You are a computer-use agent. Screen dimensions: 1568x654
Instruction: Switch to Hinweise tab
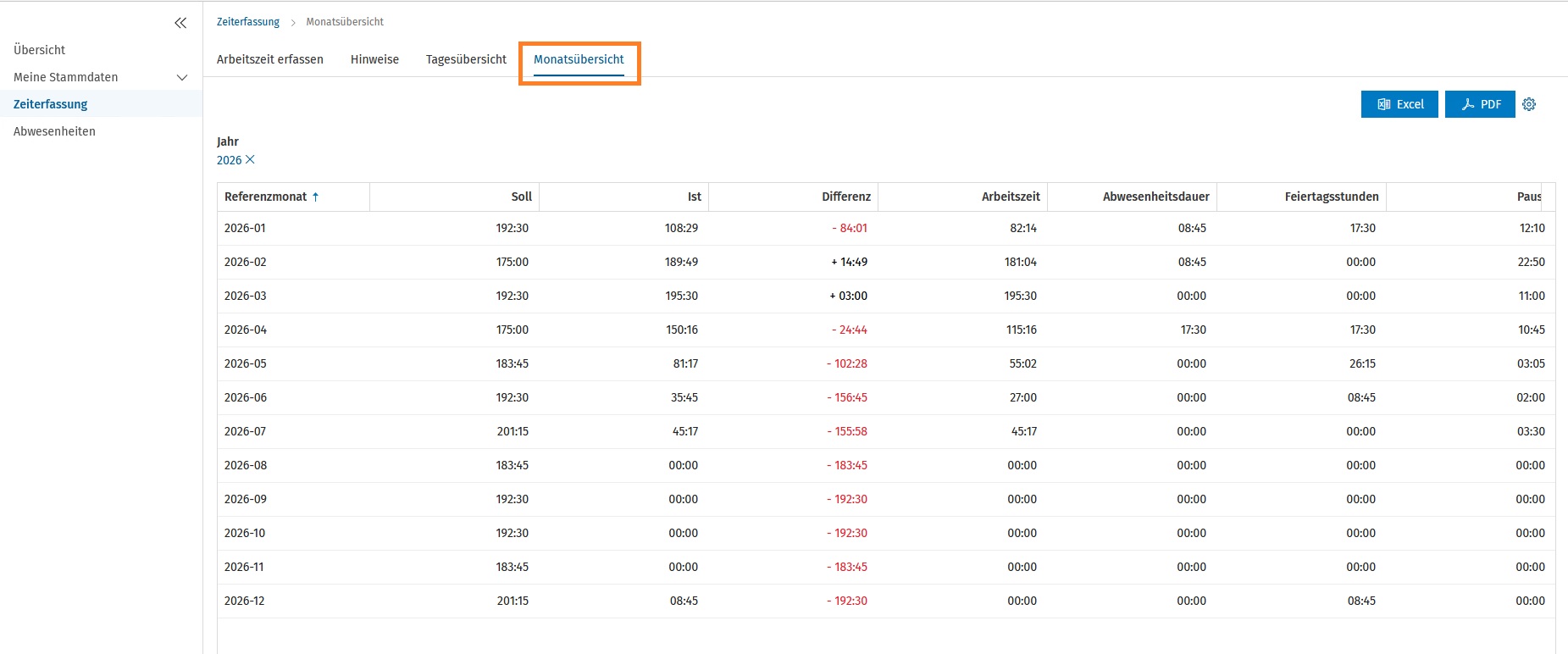374,59
